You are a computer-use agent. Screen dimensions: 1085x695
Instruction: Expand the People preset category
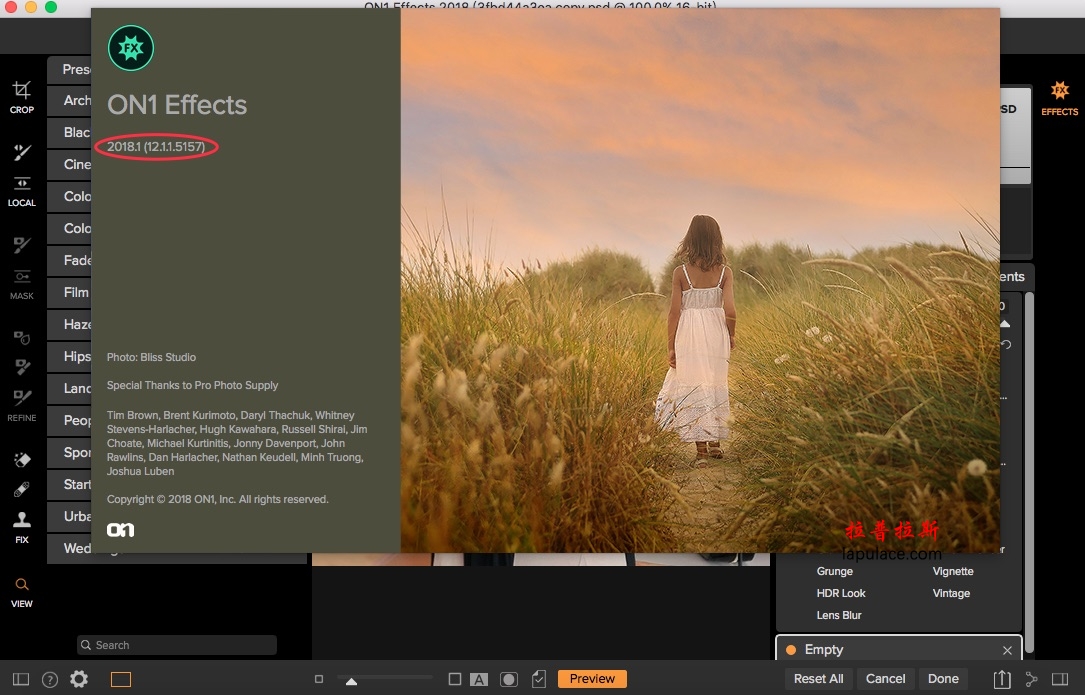(x=69, y=420)
